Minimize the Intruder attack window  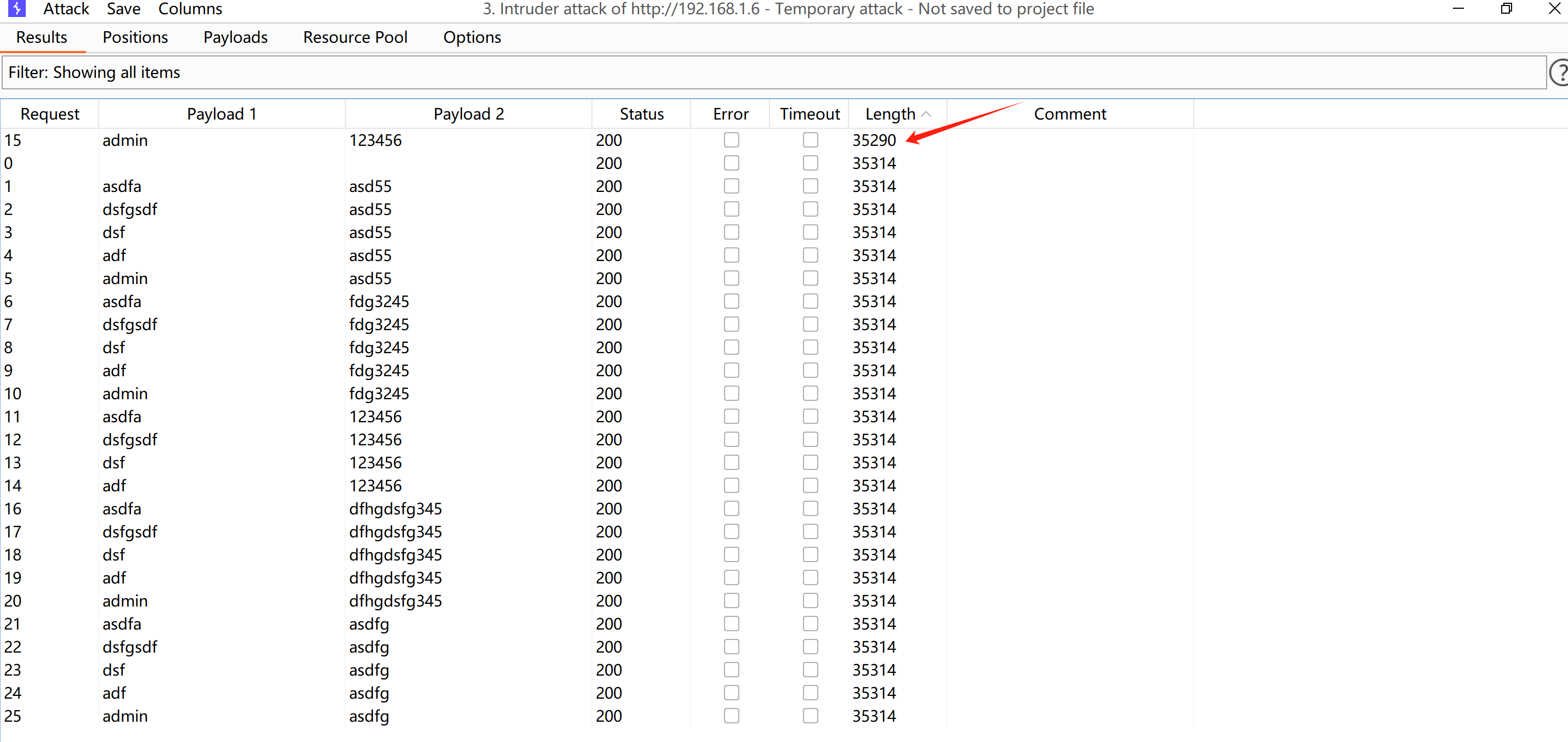[1458, 9]
